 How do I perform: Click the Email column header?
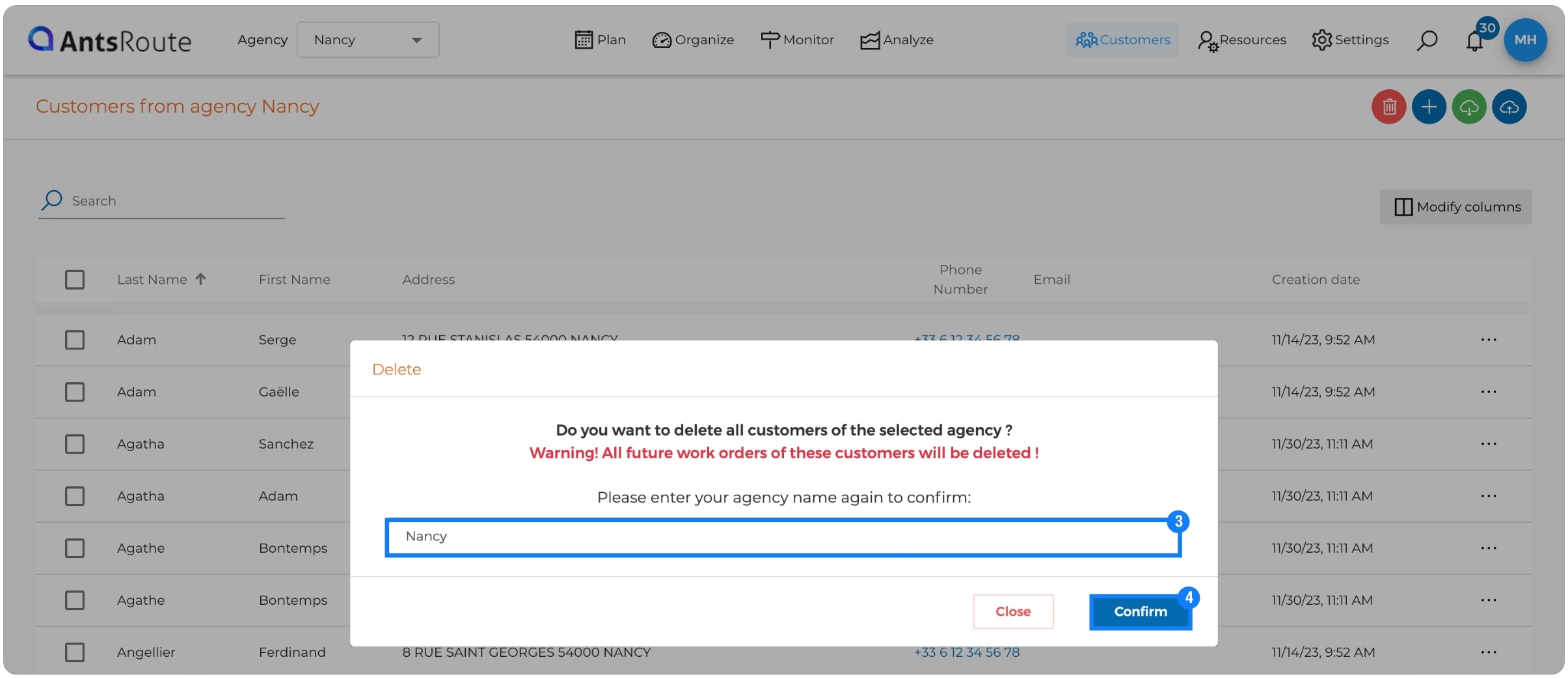(1051, 279)
